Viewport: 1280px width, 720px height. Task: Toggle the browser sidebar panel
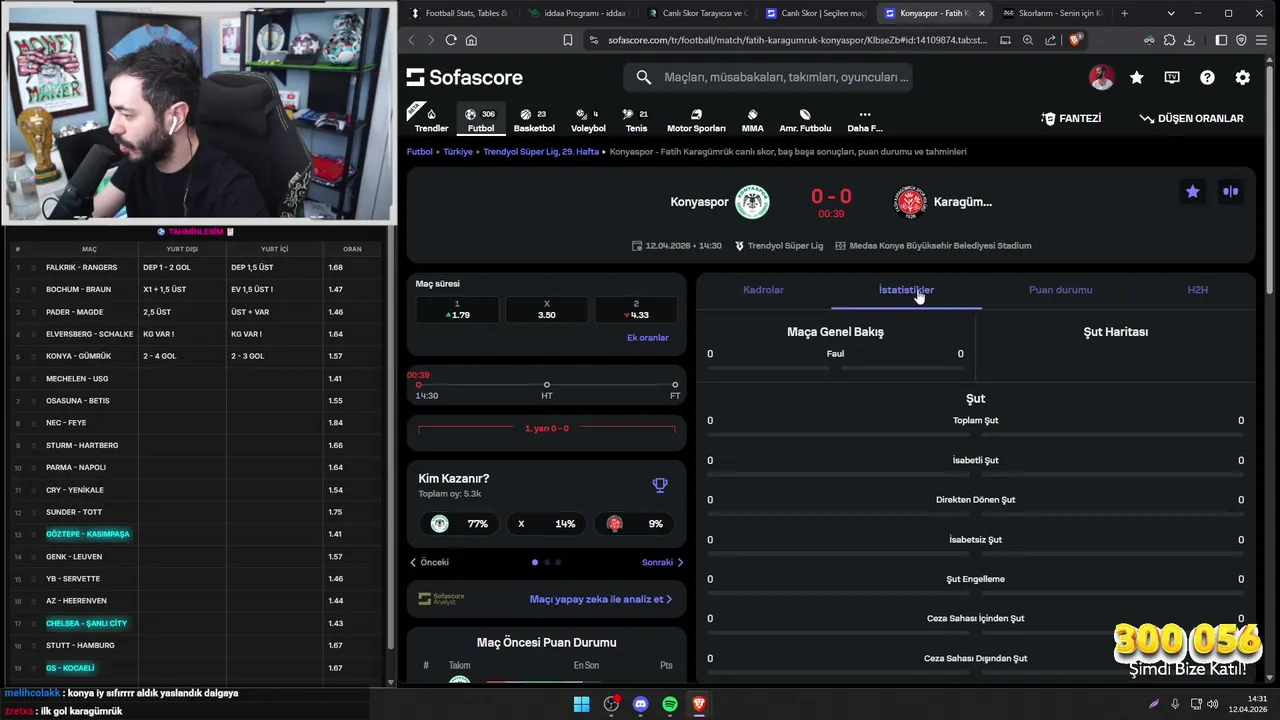coord(1221,40)
